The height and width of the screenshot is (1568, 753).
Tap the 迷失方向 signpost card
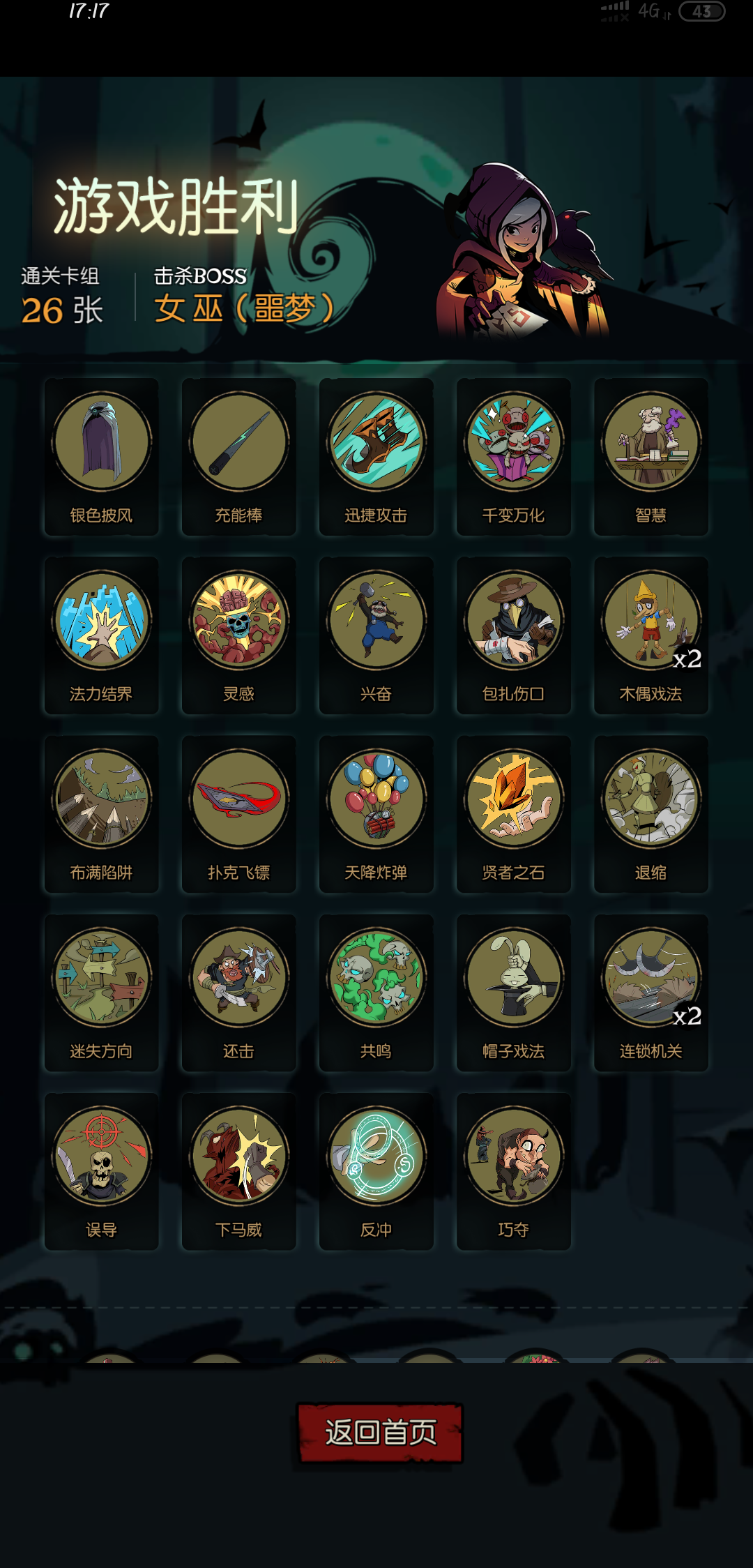click(x=102, y=993)
